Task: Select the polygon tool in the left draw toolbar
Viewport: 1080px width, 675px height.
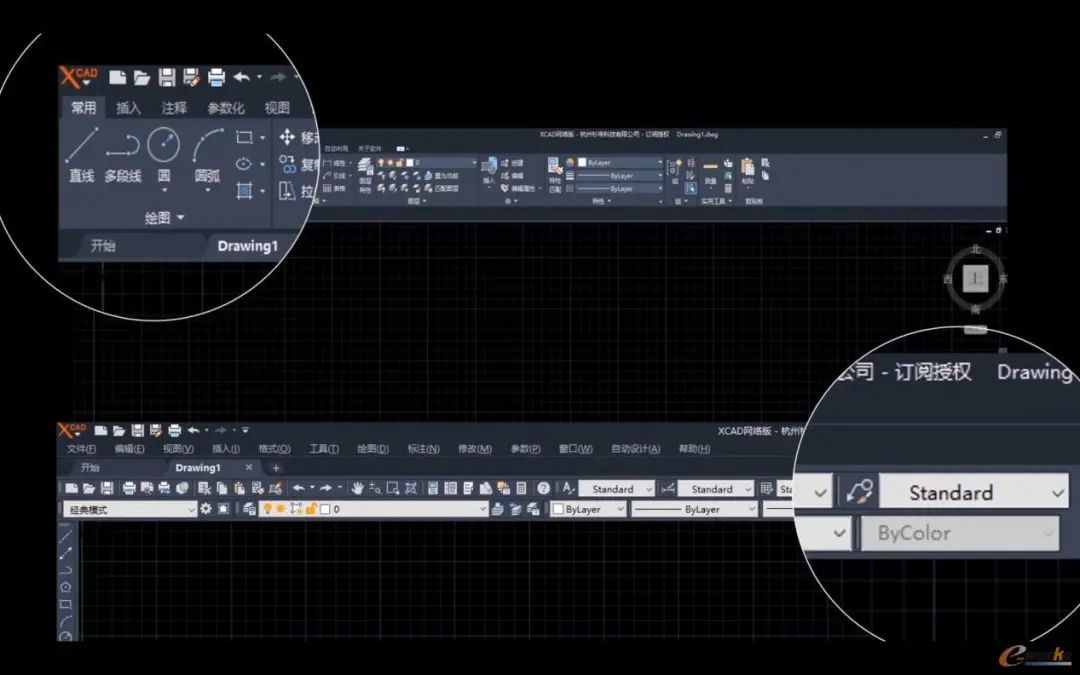Action: coord(65,588)
